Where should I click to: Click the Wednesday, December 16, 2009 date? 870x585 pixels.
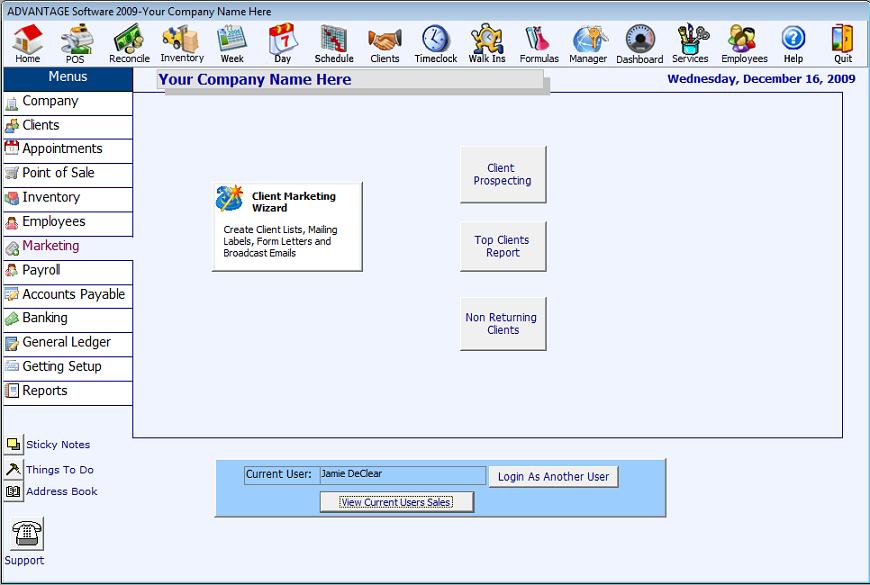pyautogui.click(x=761, y=79)
